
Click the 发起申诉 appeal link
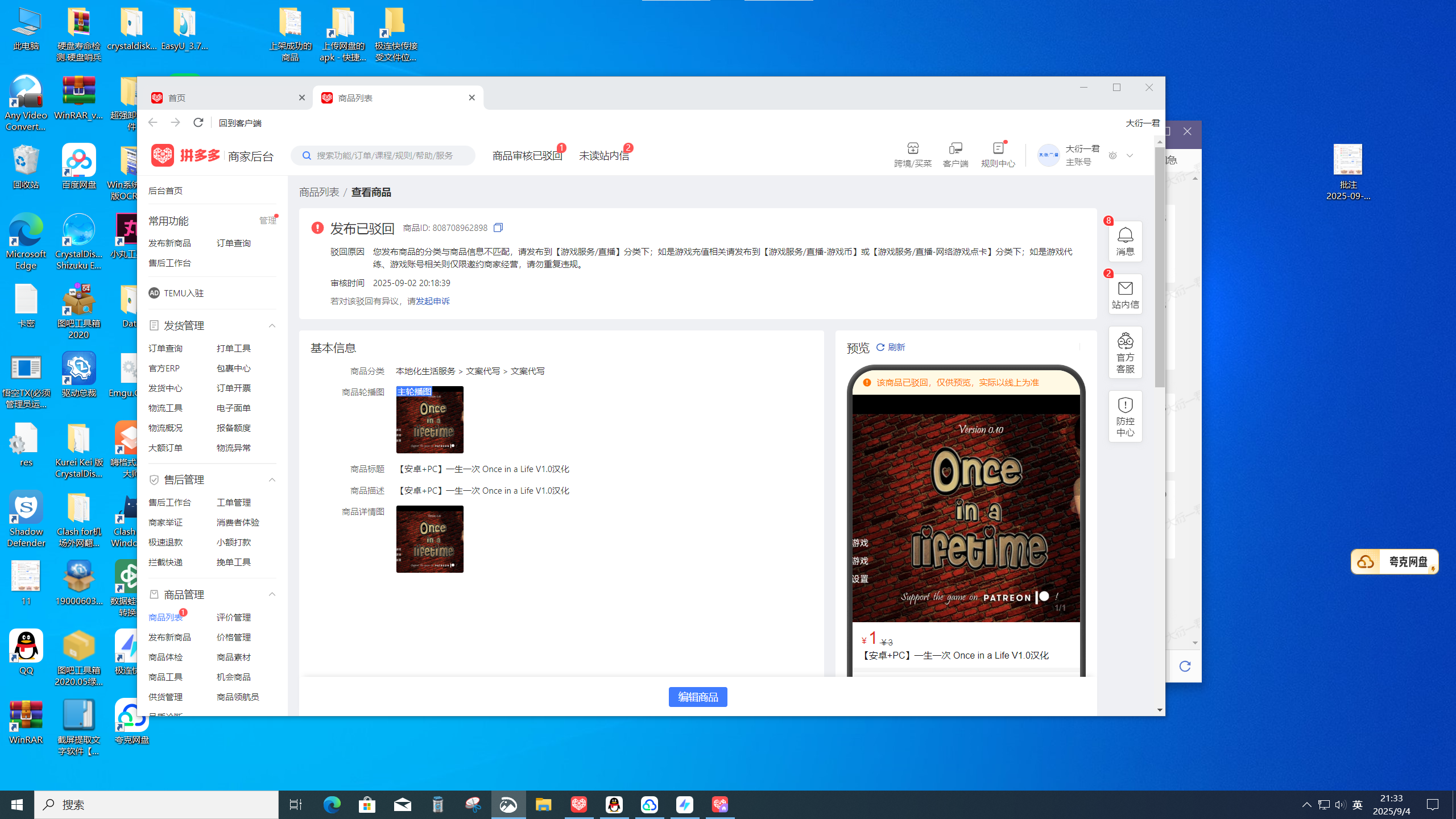coord(432,301)
